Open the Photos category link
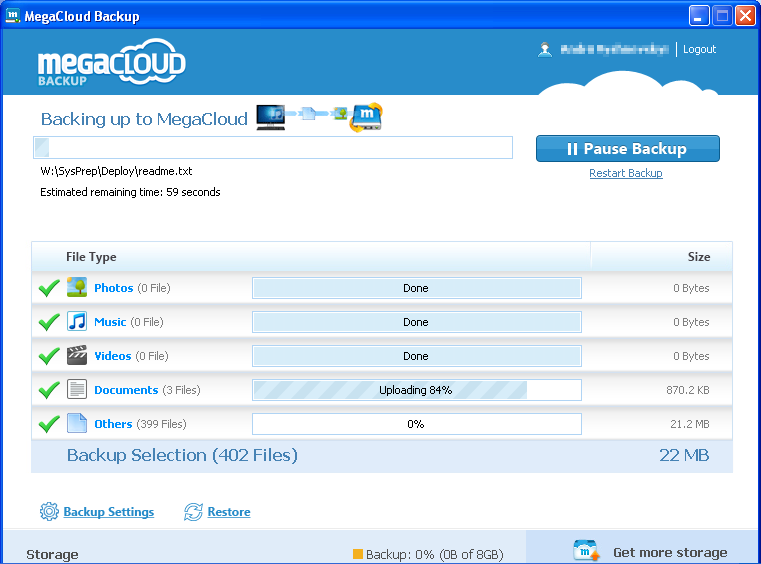Screen dimensions: 761x564 114,288
